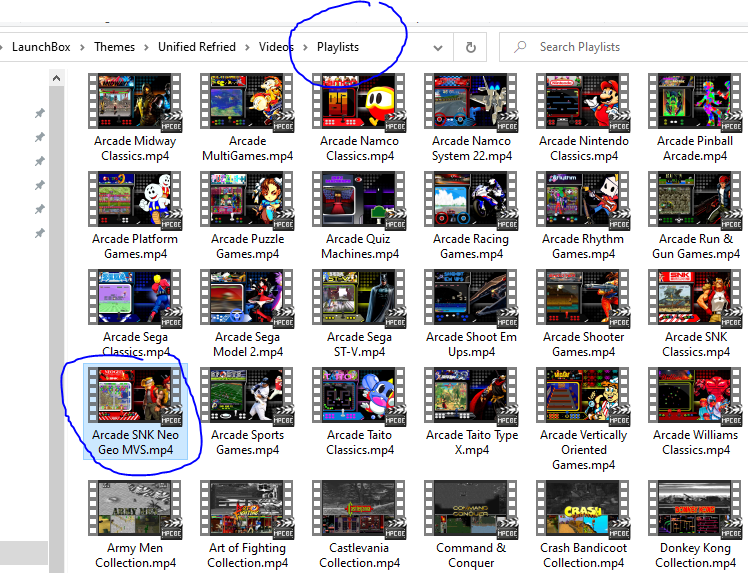Open Arcade Midway Classics.mp4 video file
Screen dimensions: 748x573
(135, 101)
